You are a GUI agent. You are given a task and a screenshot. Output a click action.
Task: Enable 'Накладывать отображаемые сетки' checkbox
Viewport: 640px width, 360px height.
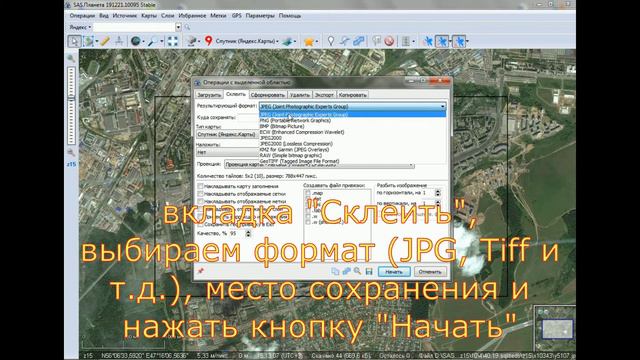[200, 194]
